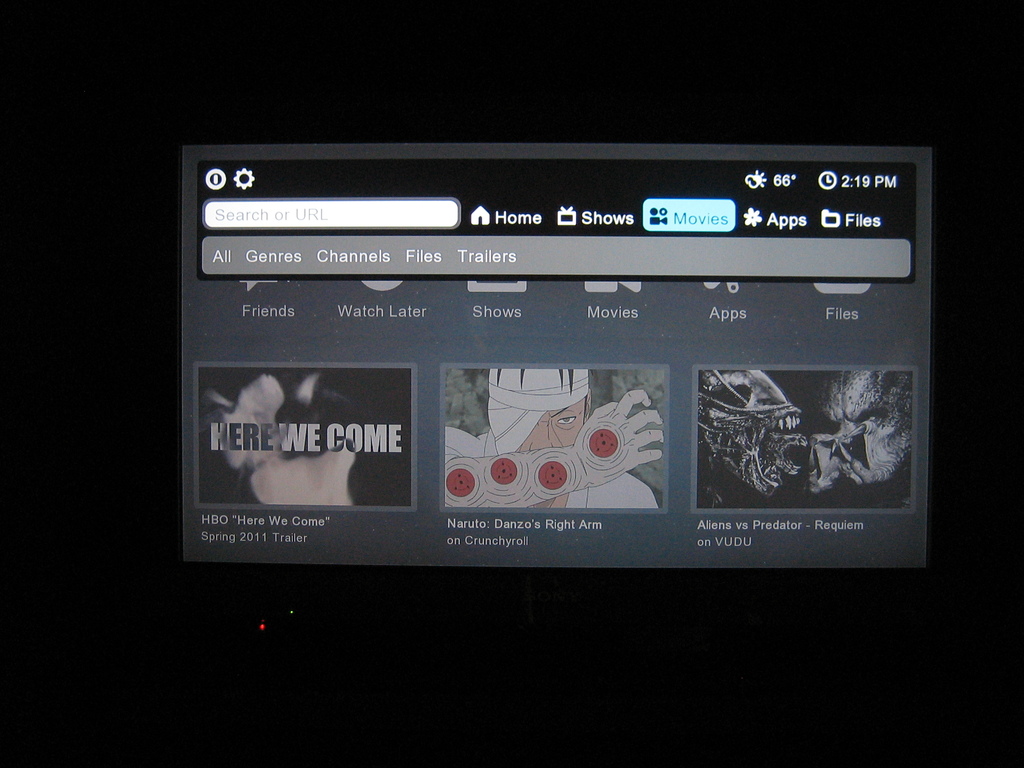
Task: Click the 2:19 PM time display
Action: (869, 182)
